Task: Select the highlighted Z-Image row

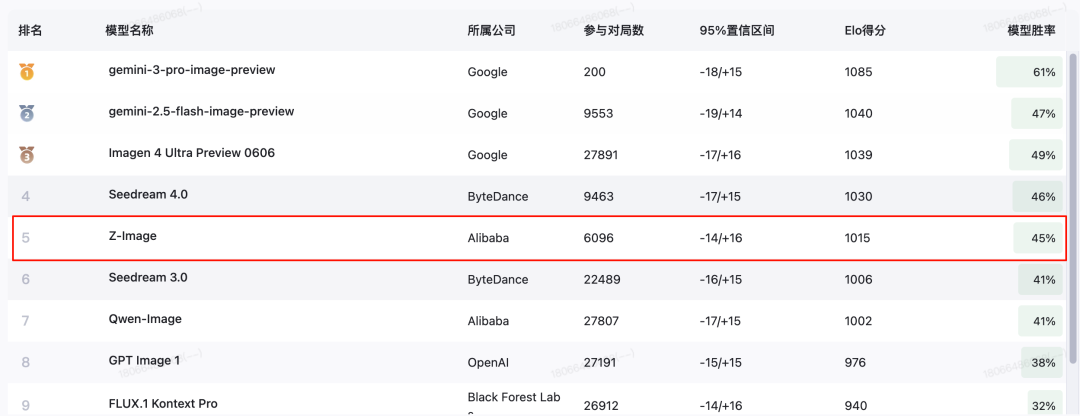Action: pos(539,238)
